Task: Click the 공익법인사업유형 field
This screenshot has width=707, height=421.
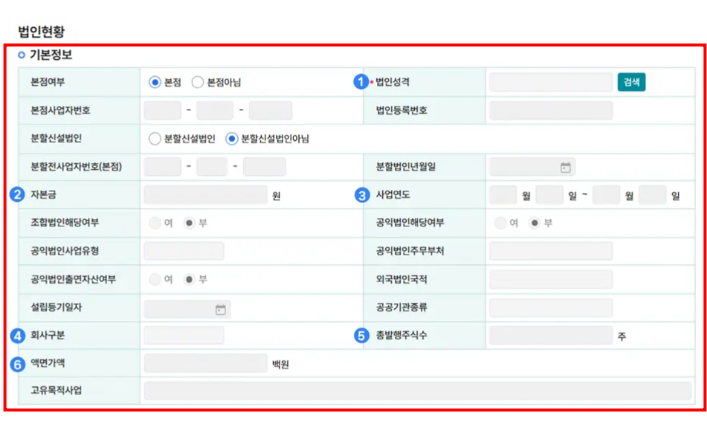Action: click(184, 251)
